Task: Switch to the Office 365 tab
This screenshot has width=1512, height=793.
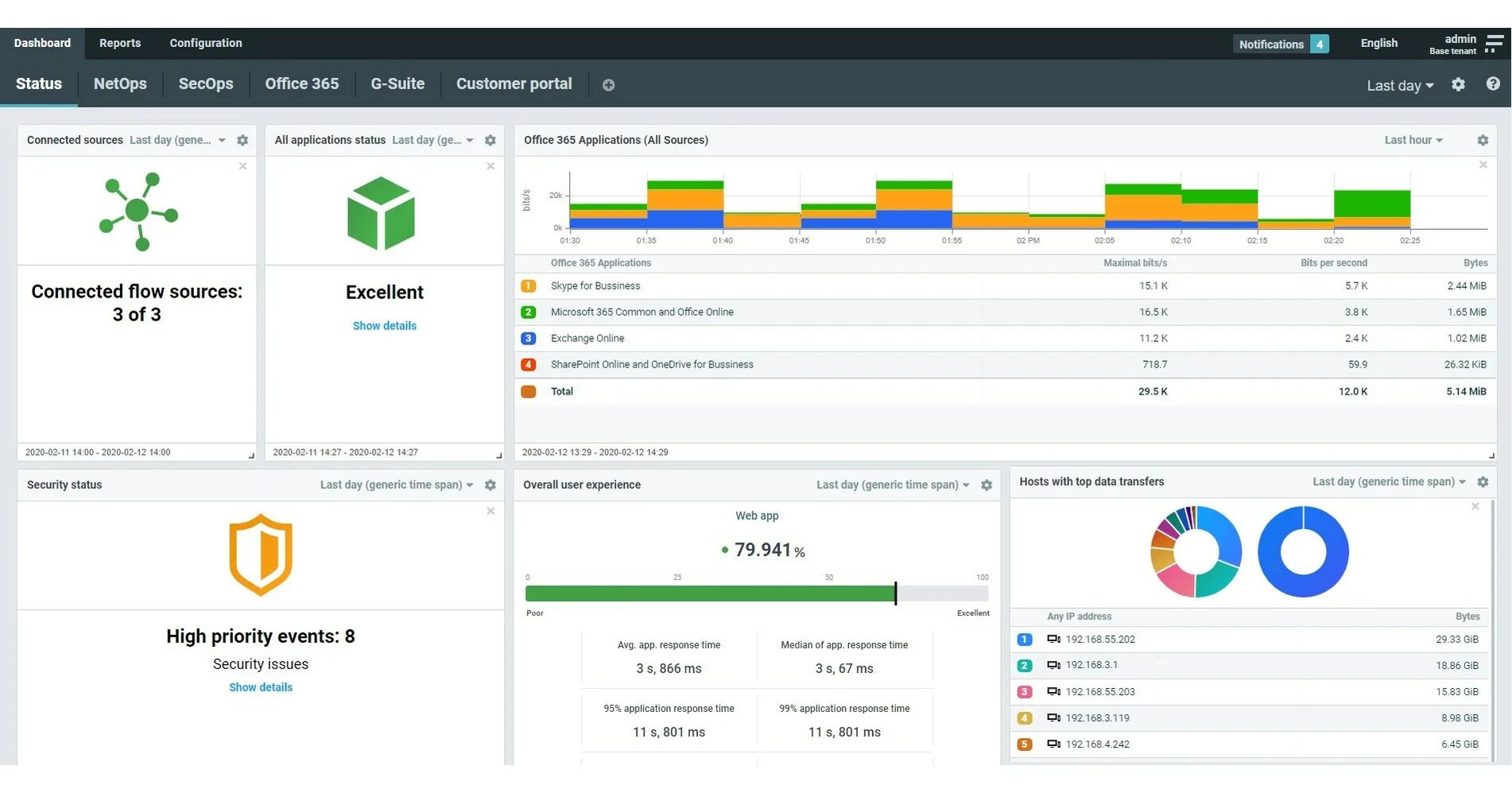Action: pyautogui.click(x=302, y=84)
